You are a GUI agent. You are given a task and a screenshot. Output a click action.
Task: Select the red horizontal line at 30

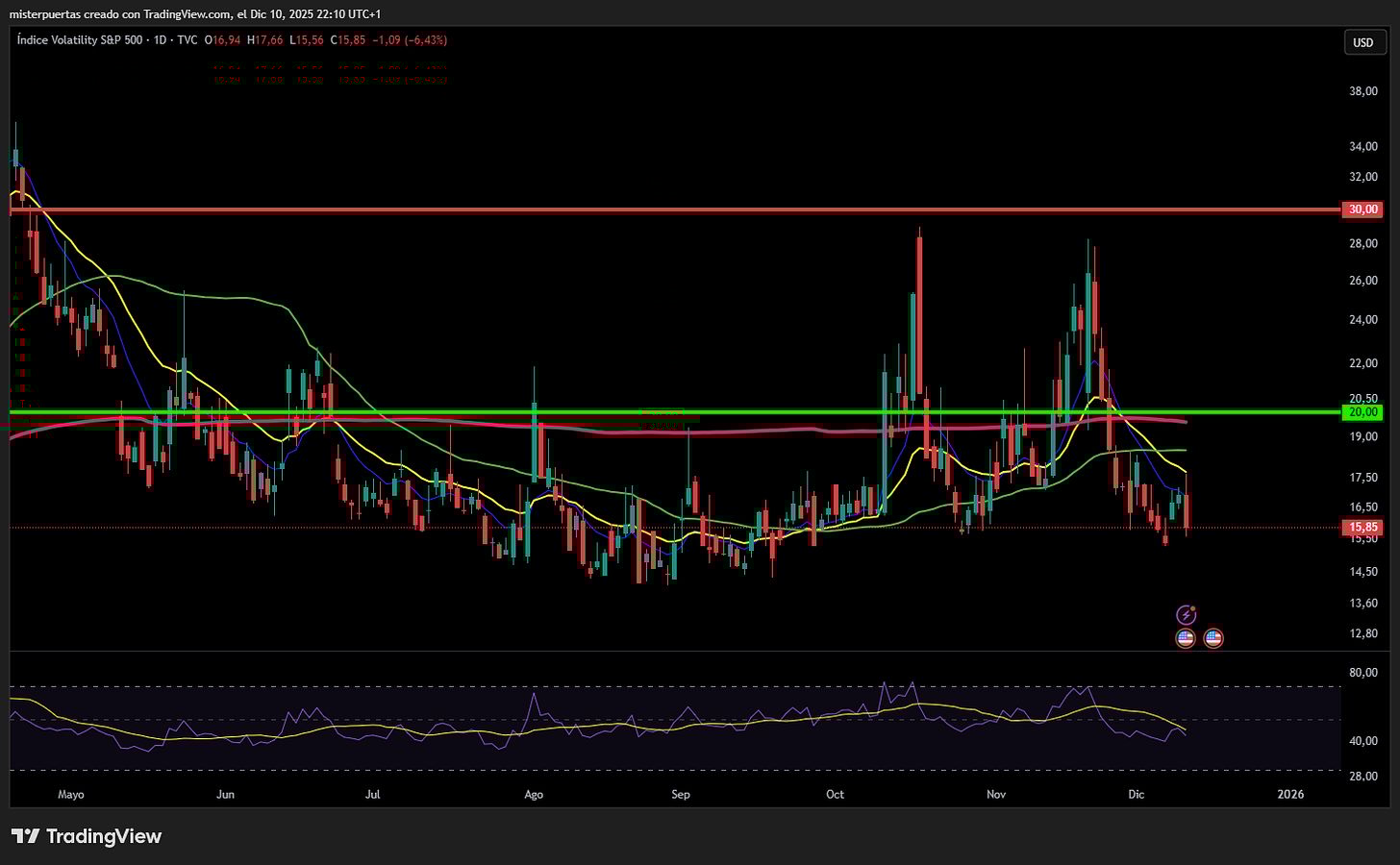click(x=675, y=210)
